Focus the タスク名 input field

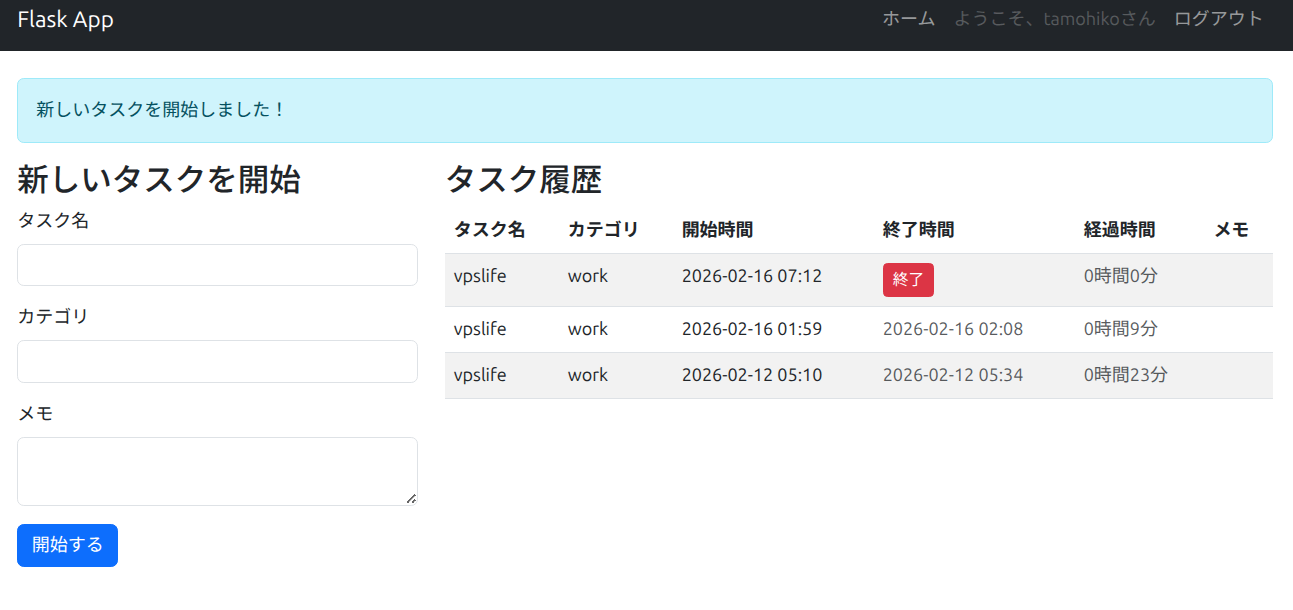217,265
